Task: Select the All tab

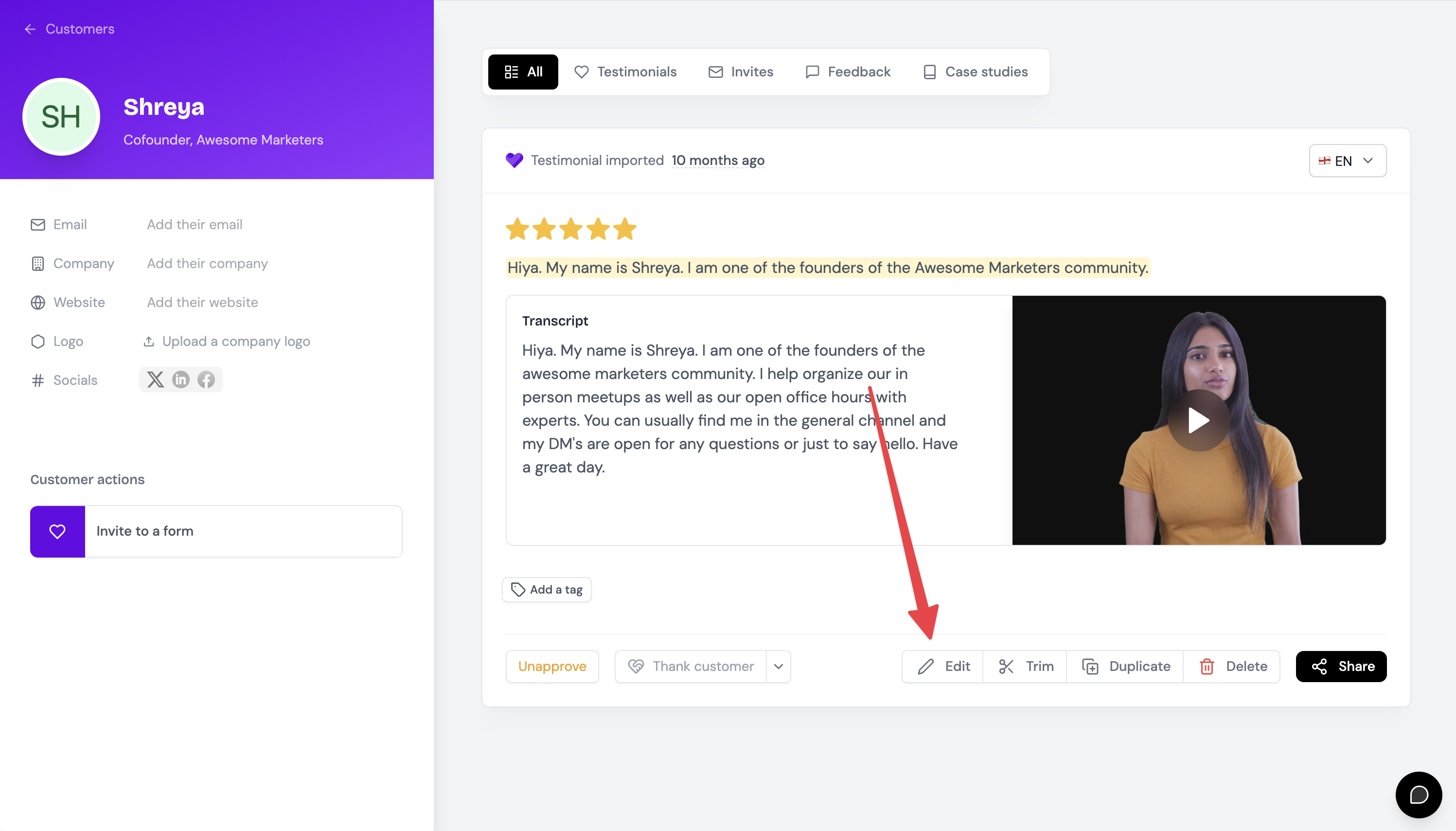Action: tap(523, 72)
